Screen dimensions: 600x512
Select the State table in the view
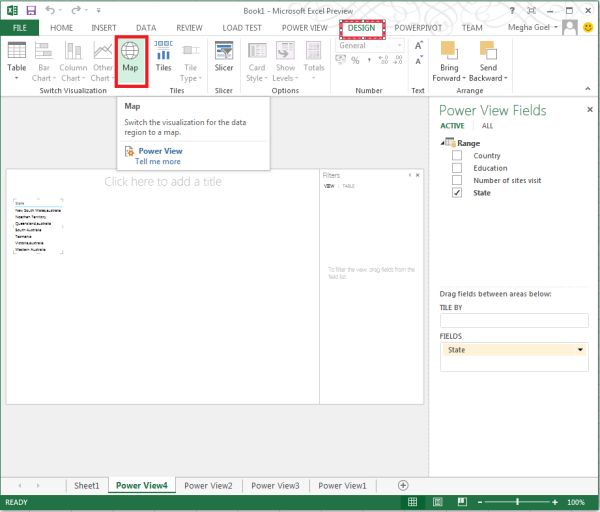[38, 226]
